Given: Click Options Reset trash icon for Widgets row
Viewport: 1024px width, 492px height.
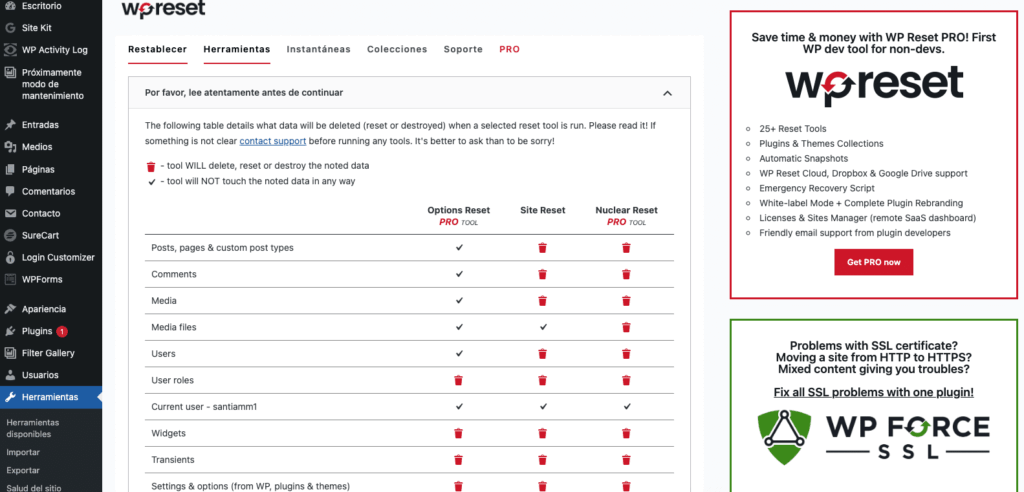Looking at the screenshot, I should (458, 433).
